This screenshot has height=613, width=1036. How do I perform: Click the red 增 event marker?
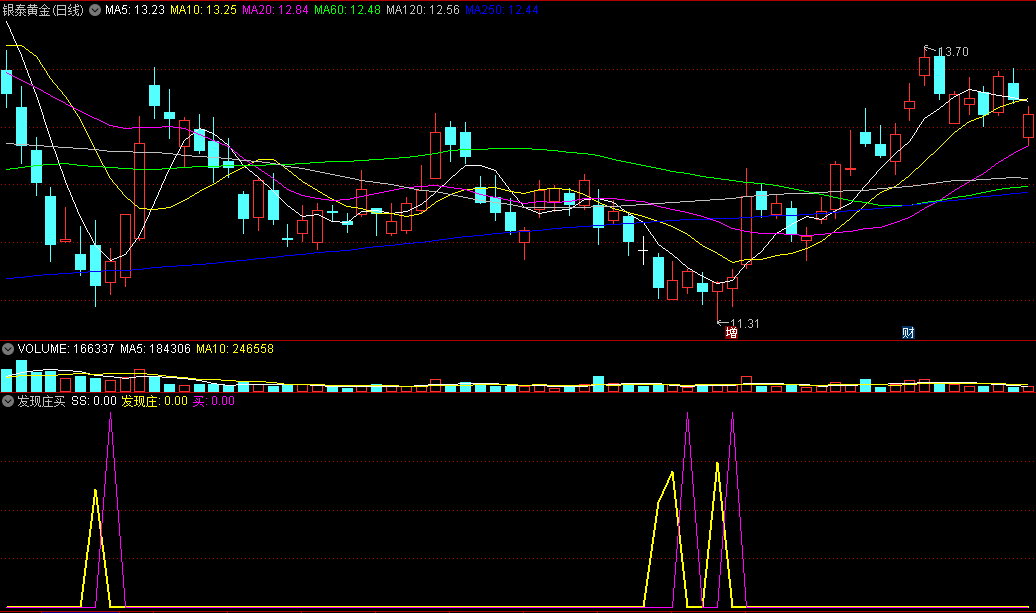(x=731, y=333)
